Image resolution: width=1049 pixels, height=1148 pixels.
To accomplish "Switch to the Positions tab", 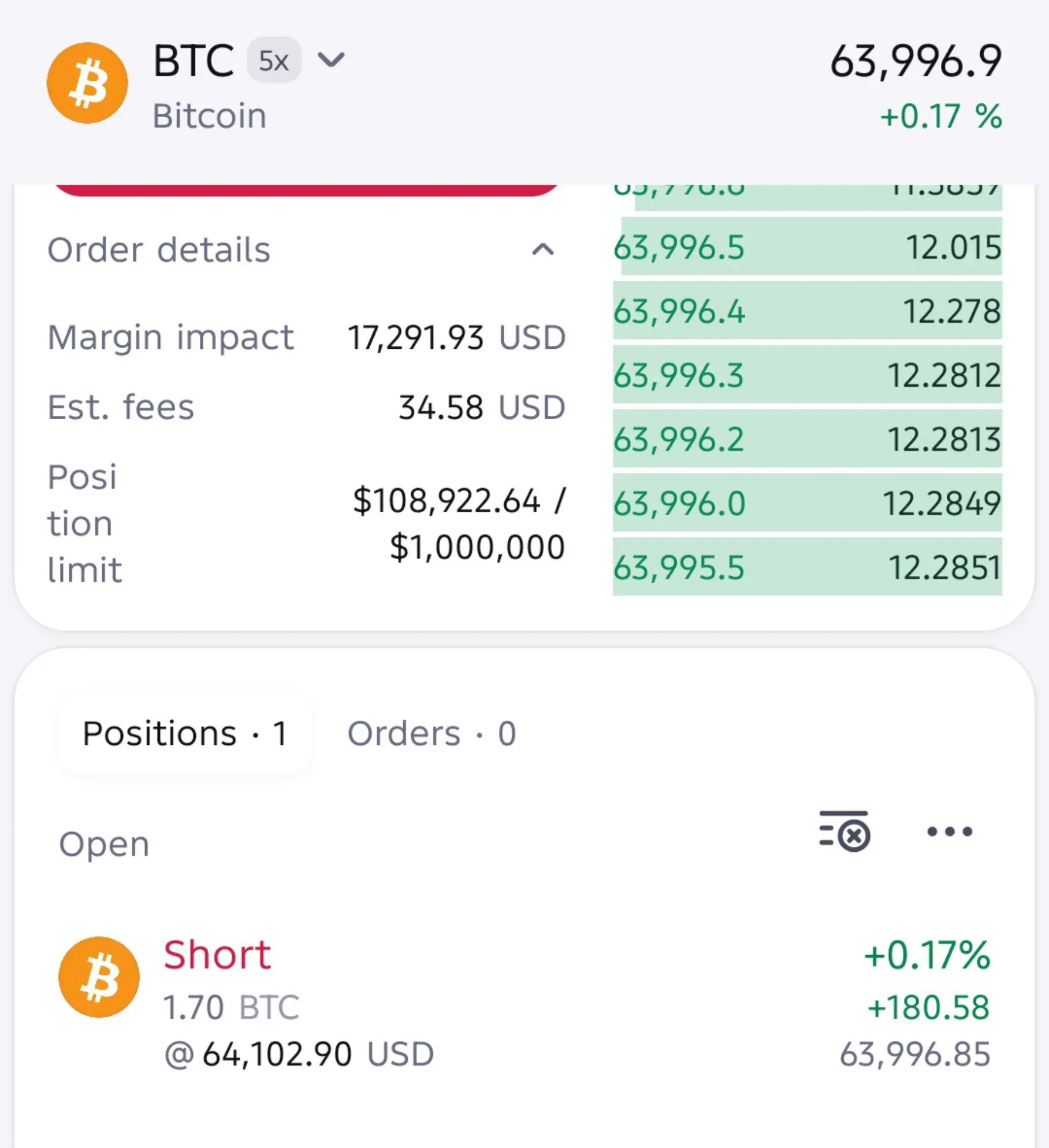I will point(185,733).
